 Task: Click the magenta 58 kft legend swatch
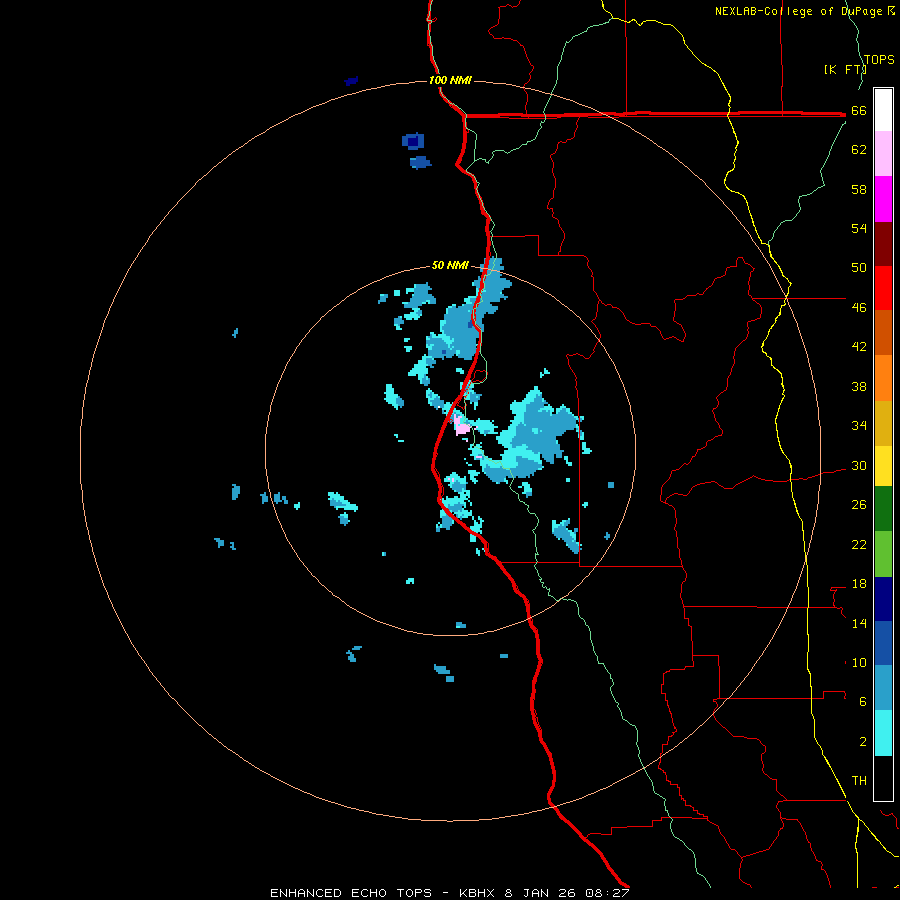[x=883, y=199]
